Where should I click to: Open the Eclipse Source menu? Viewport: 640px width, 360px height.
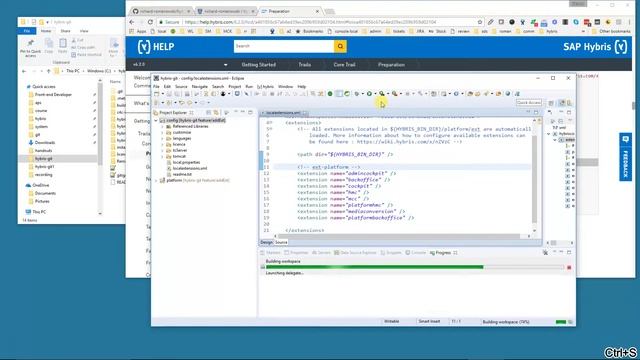click(x=181, y=87)
